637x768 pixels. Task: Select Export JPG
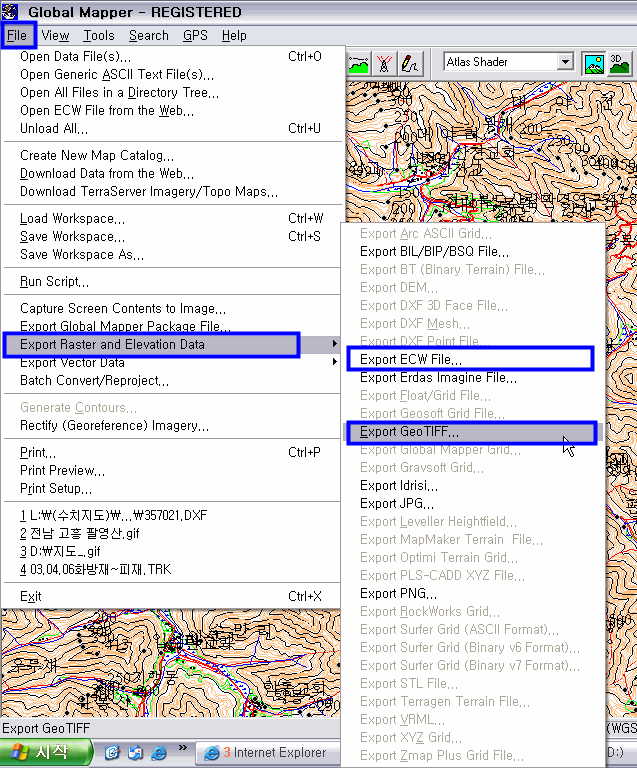click(473, 504)
